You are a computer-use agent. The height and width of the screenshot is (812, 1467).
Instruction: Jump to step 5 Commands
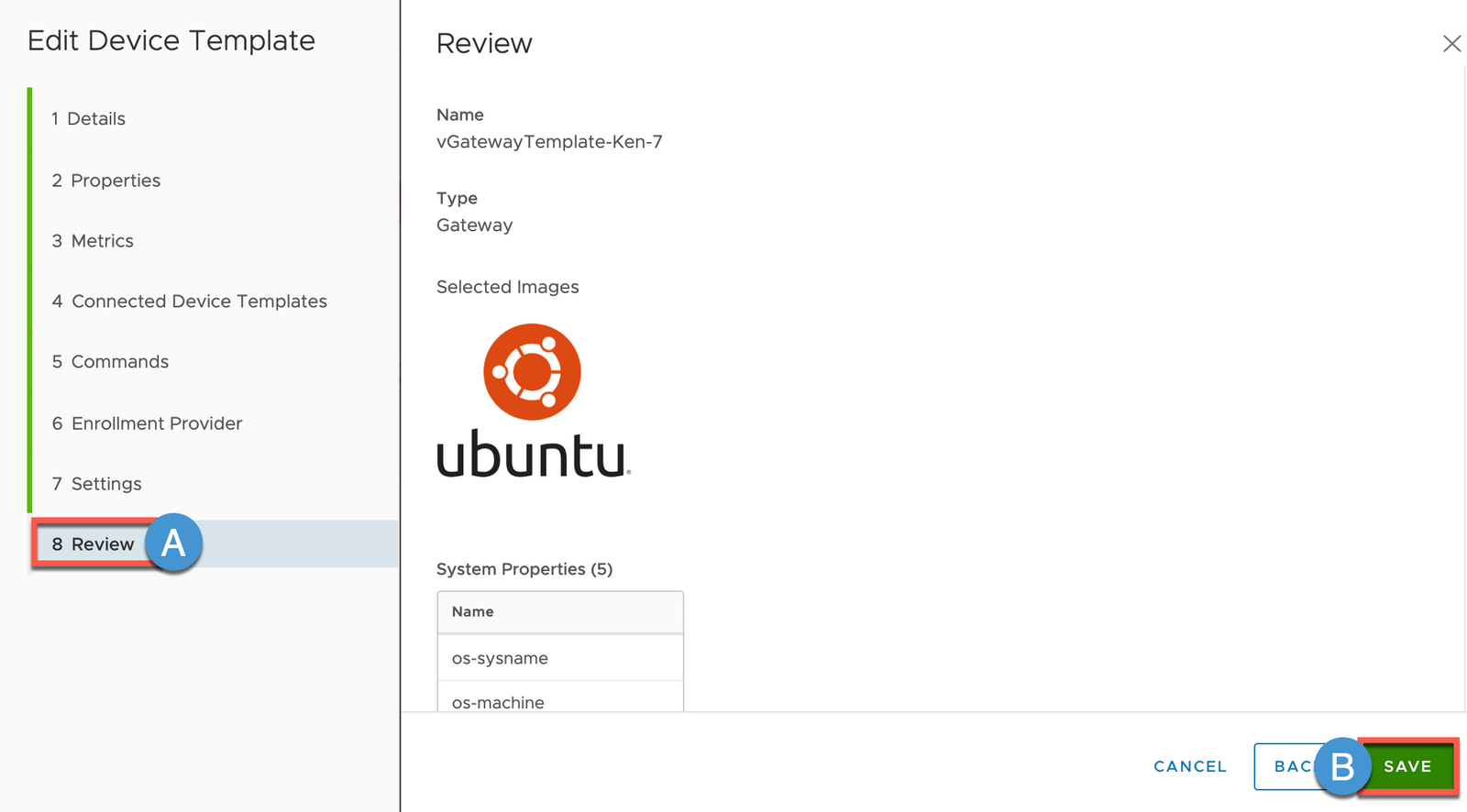click(110, 362)
